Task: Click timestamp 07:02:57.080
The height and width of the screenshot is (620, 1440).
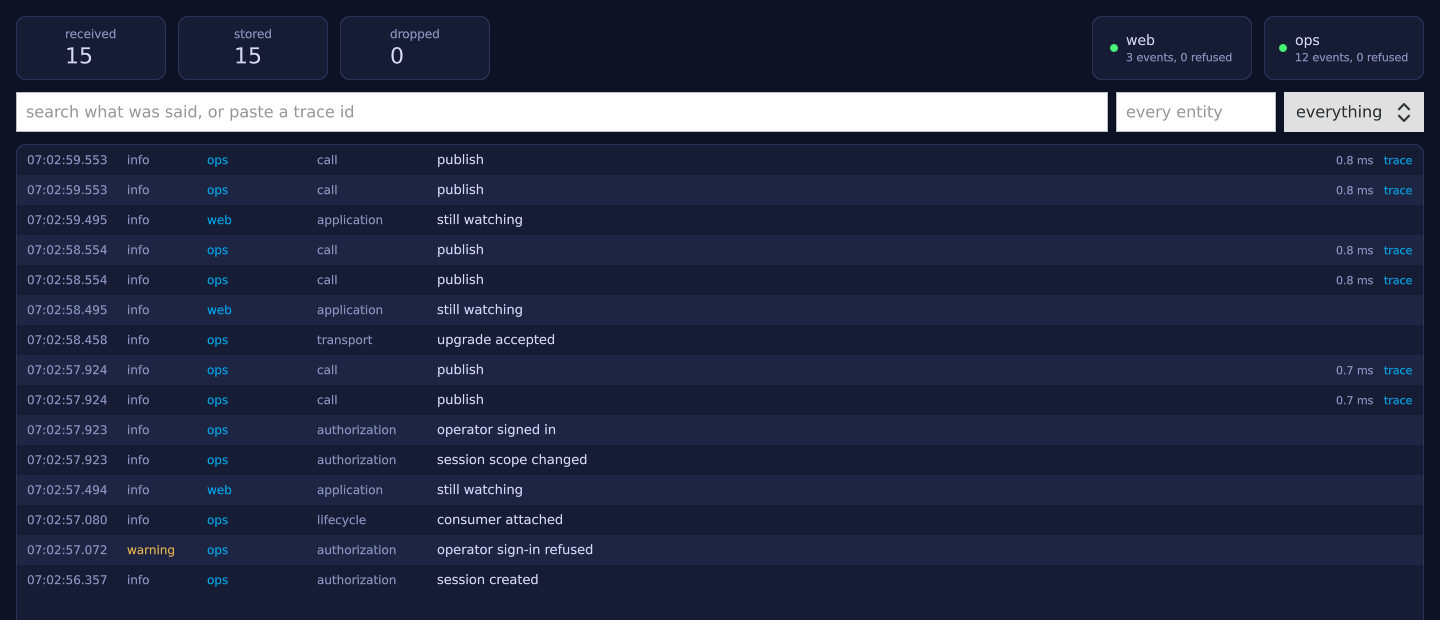Action: 67,520
